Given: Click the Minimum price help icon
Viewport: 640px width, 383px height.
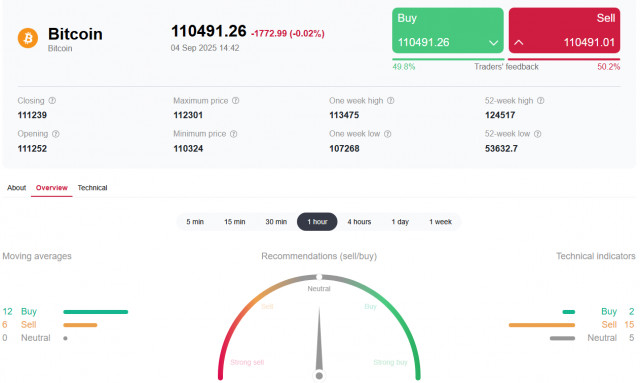Looking at the screenshot, I should [x=233, y=134].
